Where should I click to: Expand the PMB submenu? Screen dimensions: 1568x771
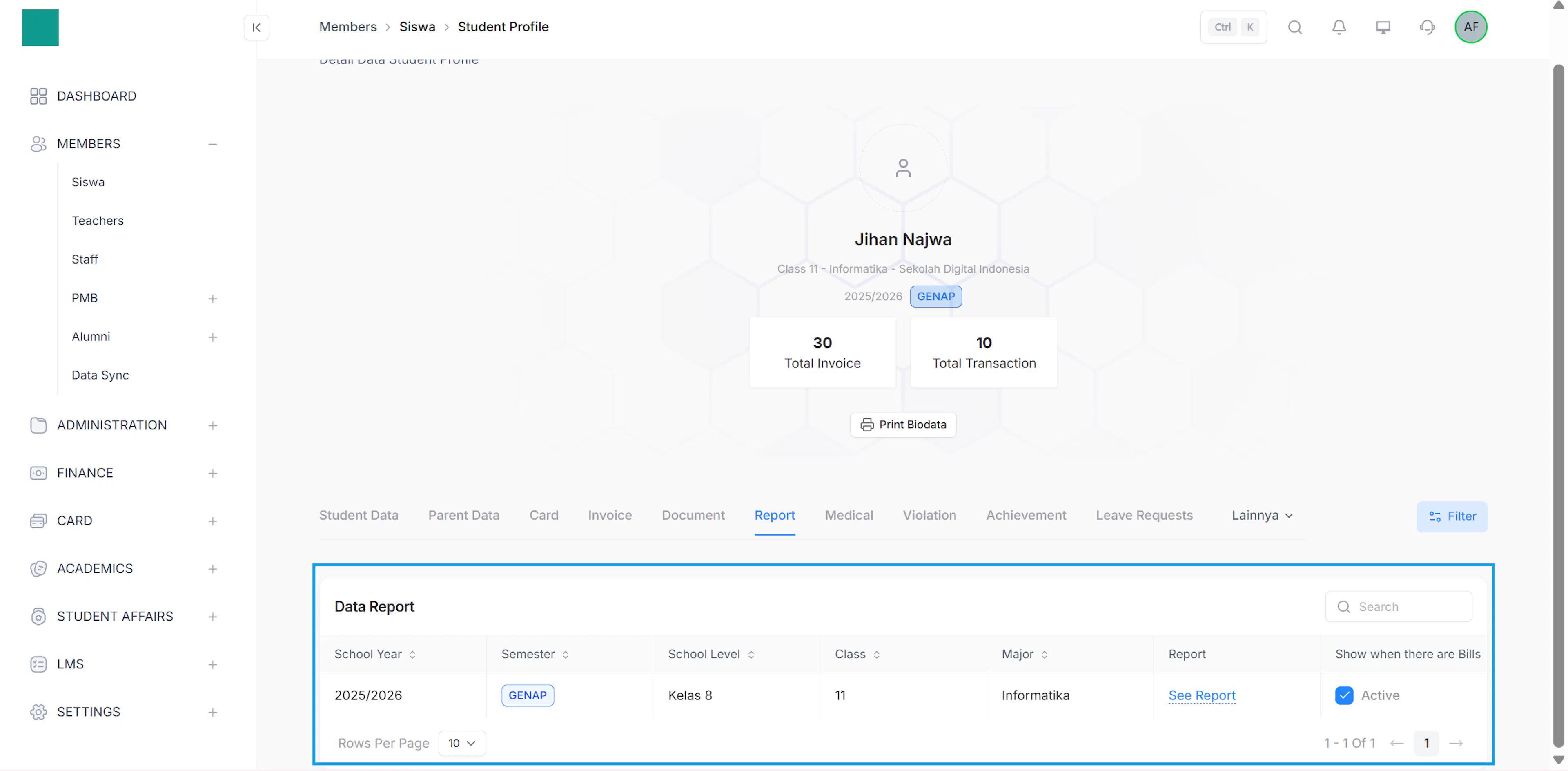pos(212,299)
